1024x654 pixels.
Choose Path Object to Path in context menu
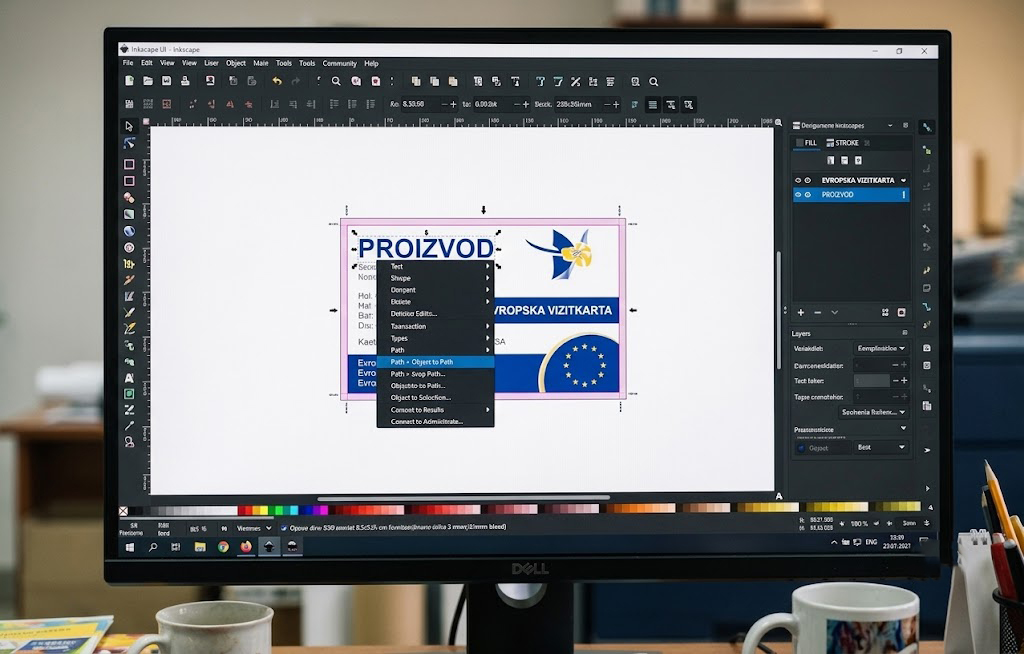click(435, 362)
